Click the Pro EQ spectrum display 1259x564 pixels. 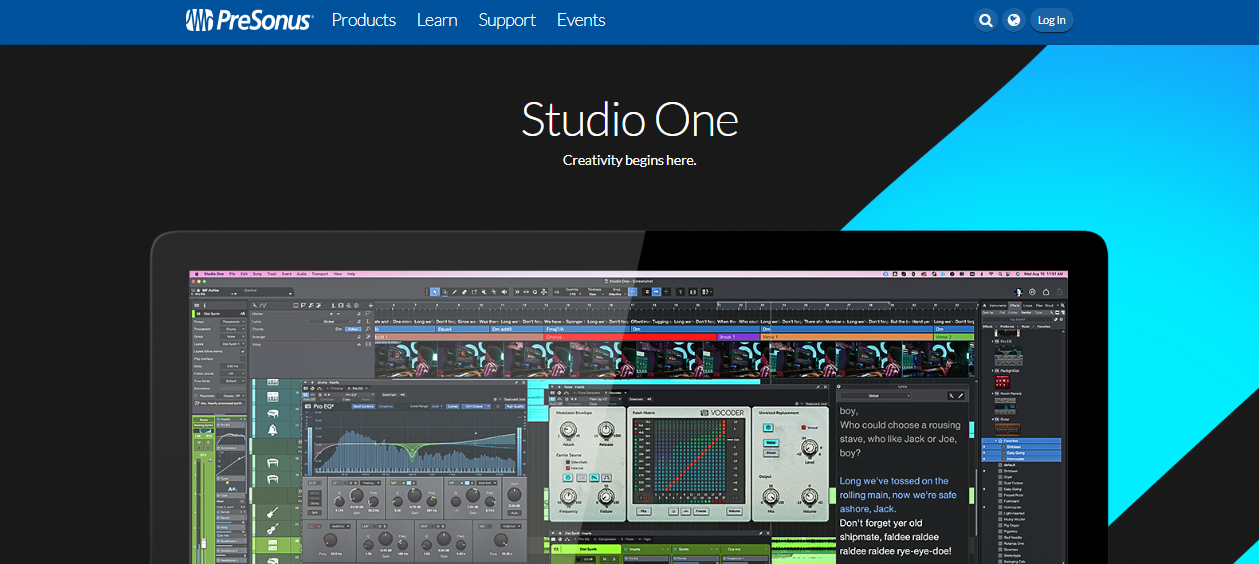point(413,443)
